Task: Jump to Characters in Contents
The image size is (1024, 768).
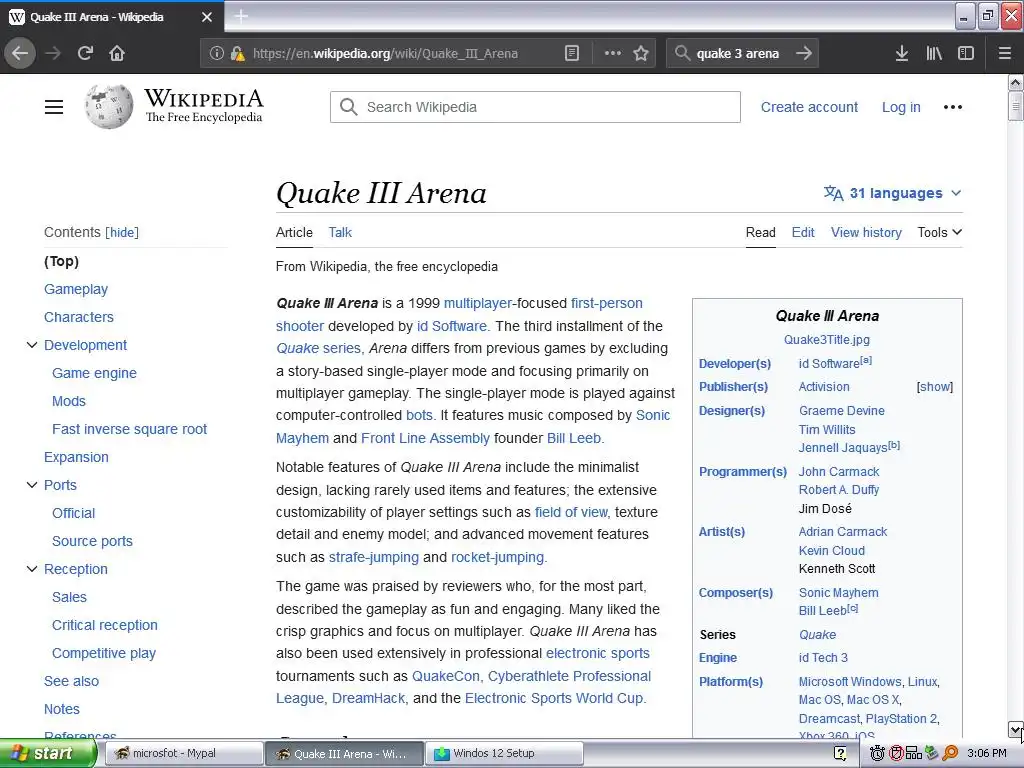Action: pos(78,317)
